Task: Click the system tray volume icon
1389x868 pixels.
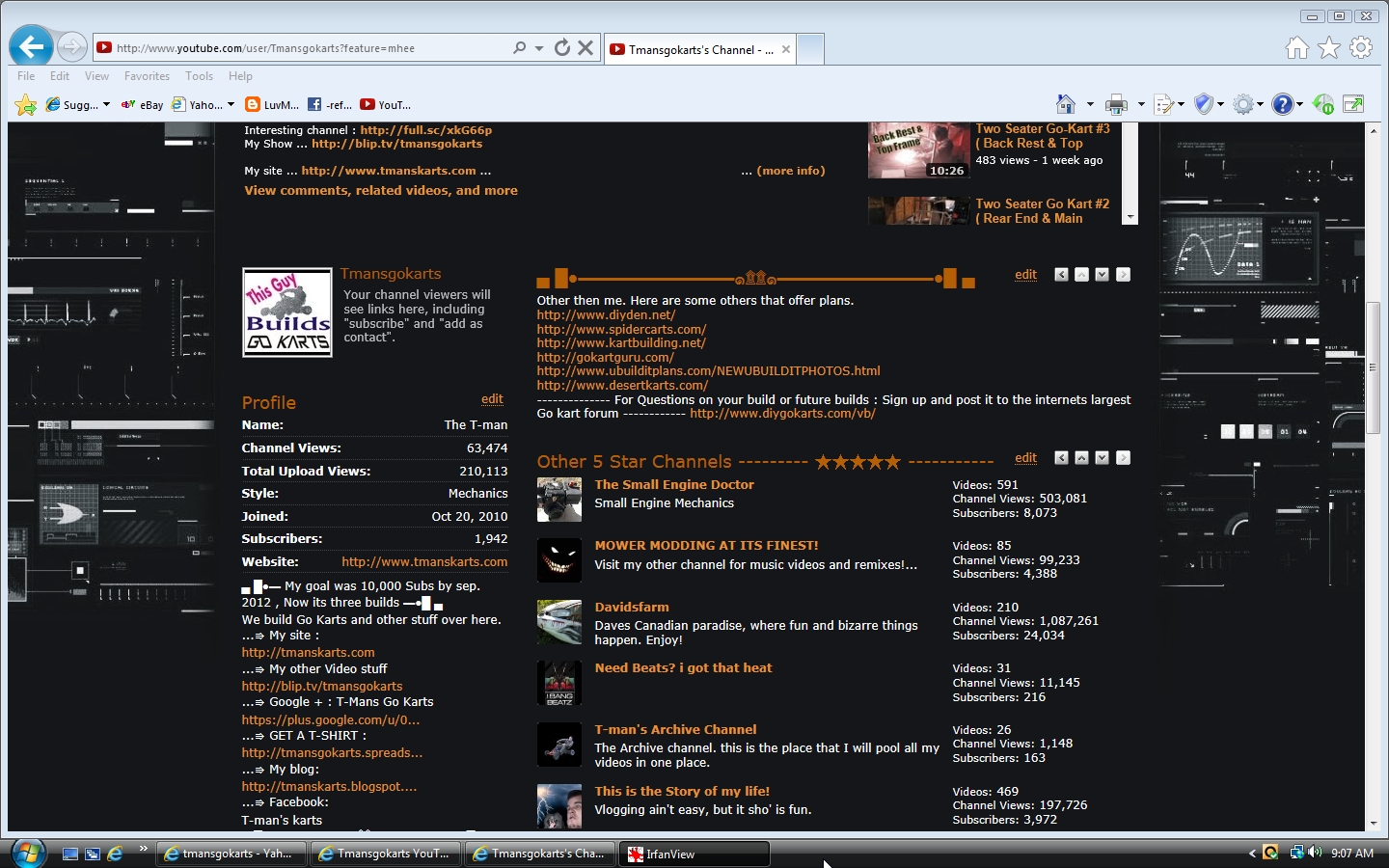Action: pos(1315,853)
